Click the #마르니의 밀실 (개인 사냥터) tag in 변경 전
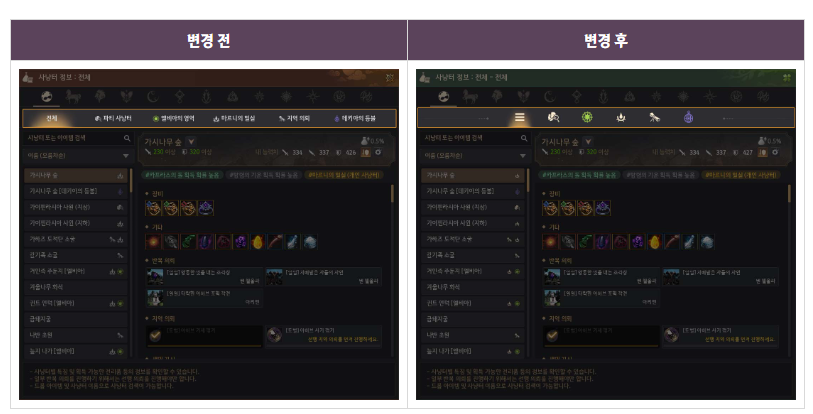The width and height of the screenshot is (813, 414). [x=344, y=175]
